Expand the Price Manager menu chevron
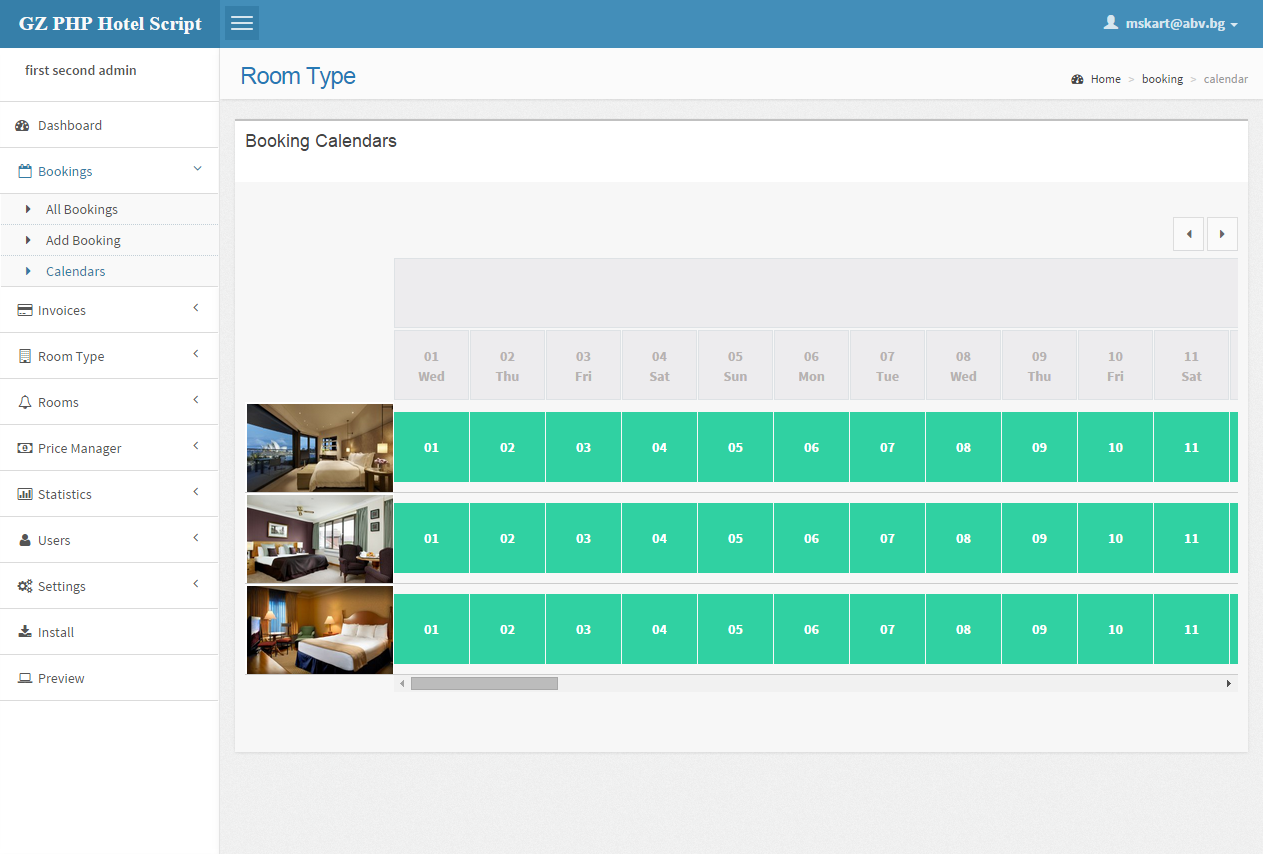This screenshot has height=854, width=1263. pyautogui.click(x=196, y=446)
